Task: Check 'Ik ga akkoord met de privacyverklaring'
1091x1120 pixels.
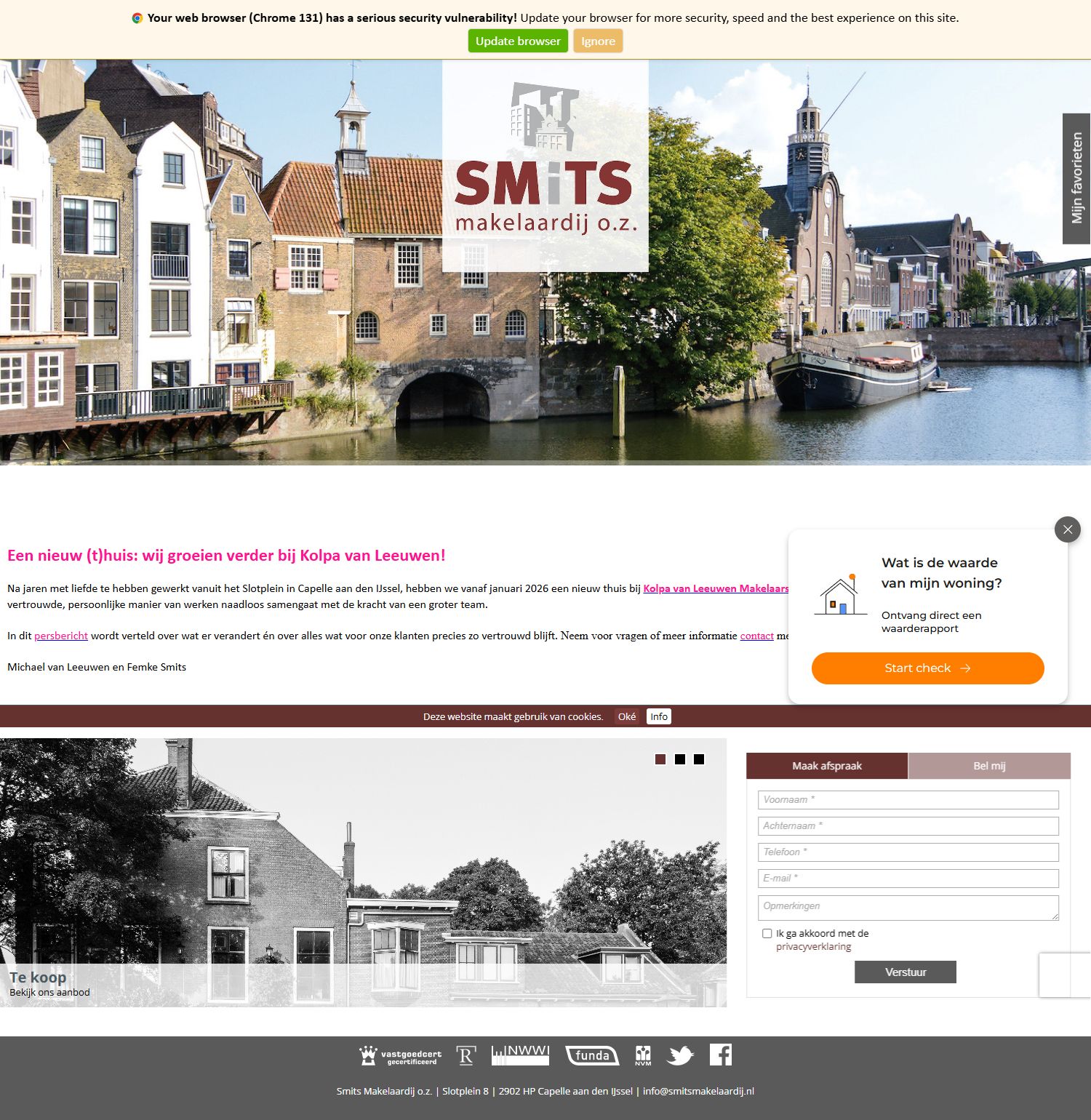Action: (767, 933)
